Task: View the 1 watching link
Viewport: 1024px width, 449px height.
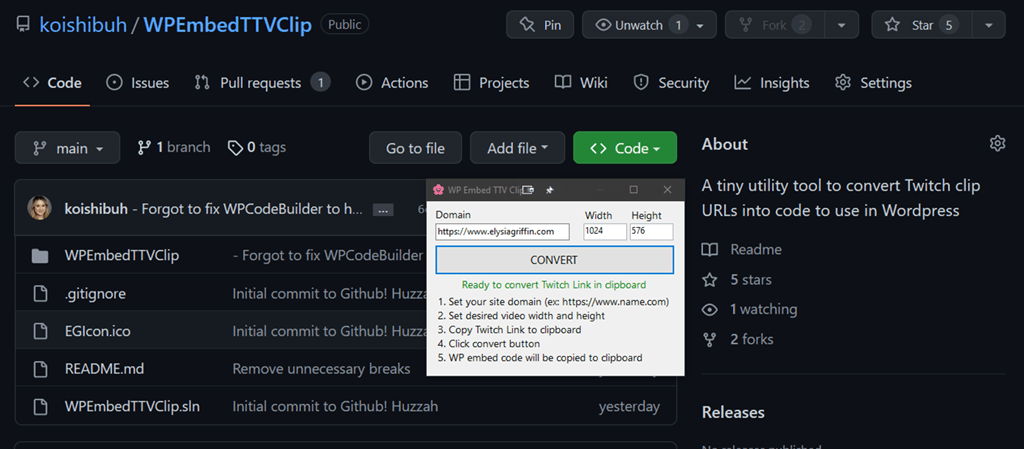Action: coord(763,309)
